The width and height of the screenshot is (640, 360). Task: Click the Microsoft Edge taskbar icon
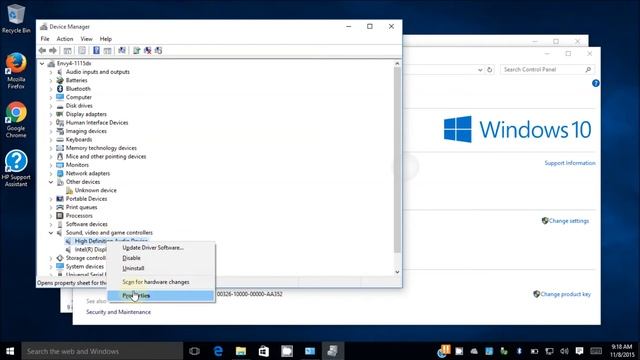(x=218, y=351)
